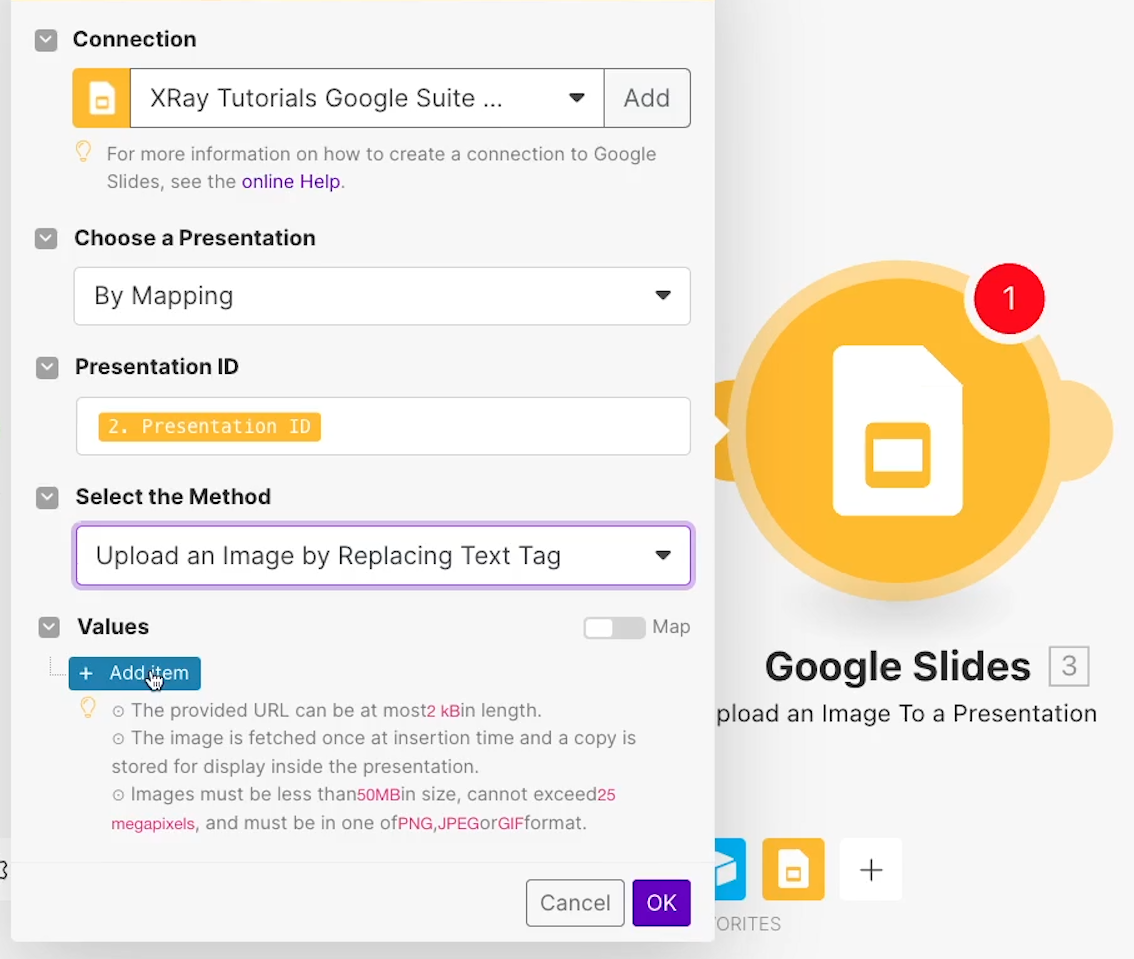Collapse the Connection section chevron
This screenshot has height=959, width=1134.
click(46, 40)
